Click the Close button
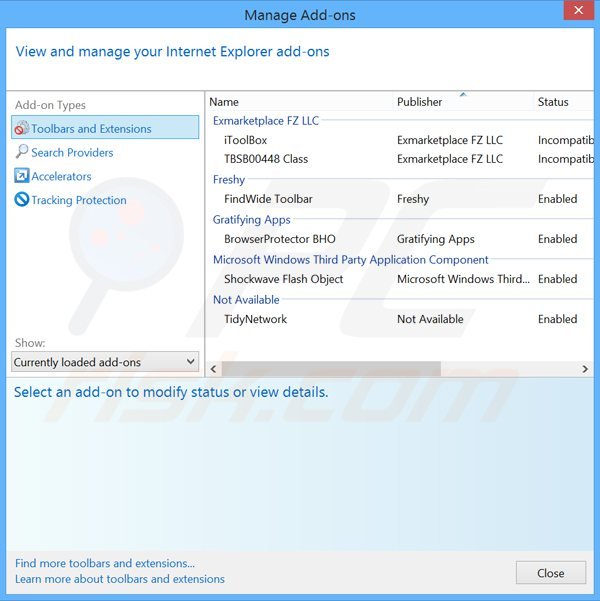This screenshot has height=601, width=600. 551,573
